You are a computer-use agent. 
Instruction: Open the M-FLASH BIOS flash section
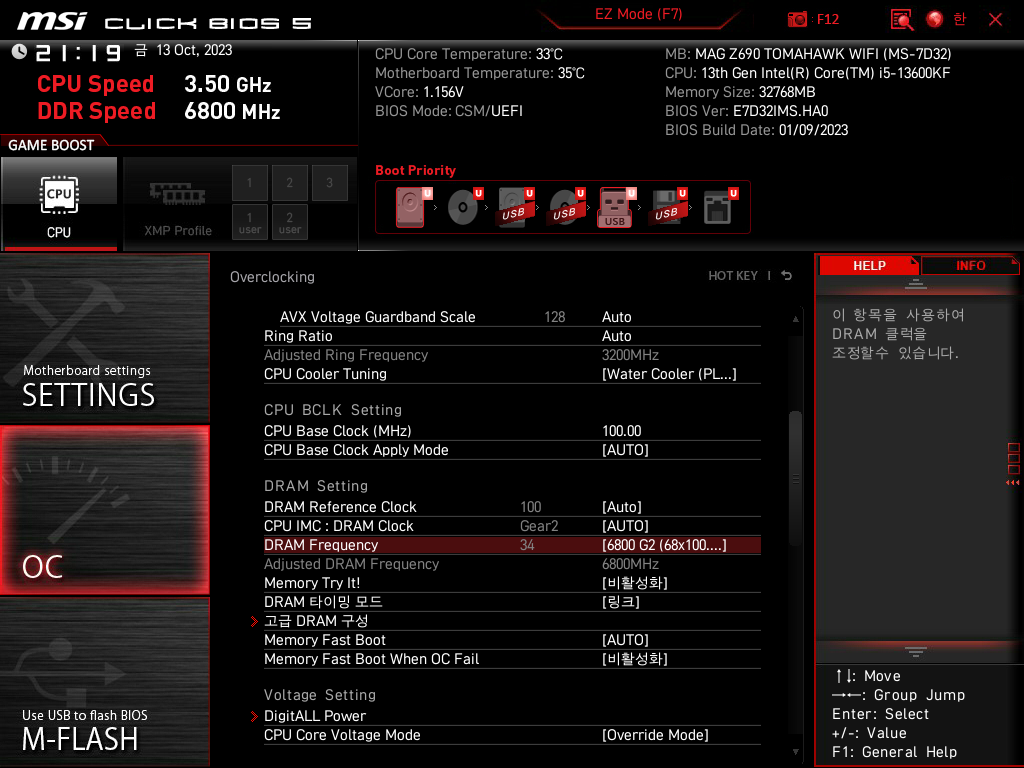coord(104,682)
